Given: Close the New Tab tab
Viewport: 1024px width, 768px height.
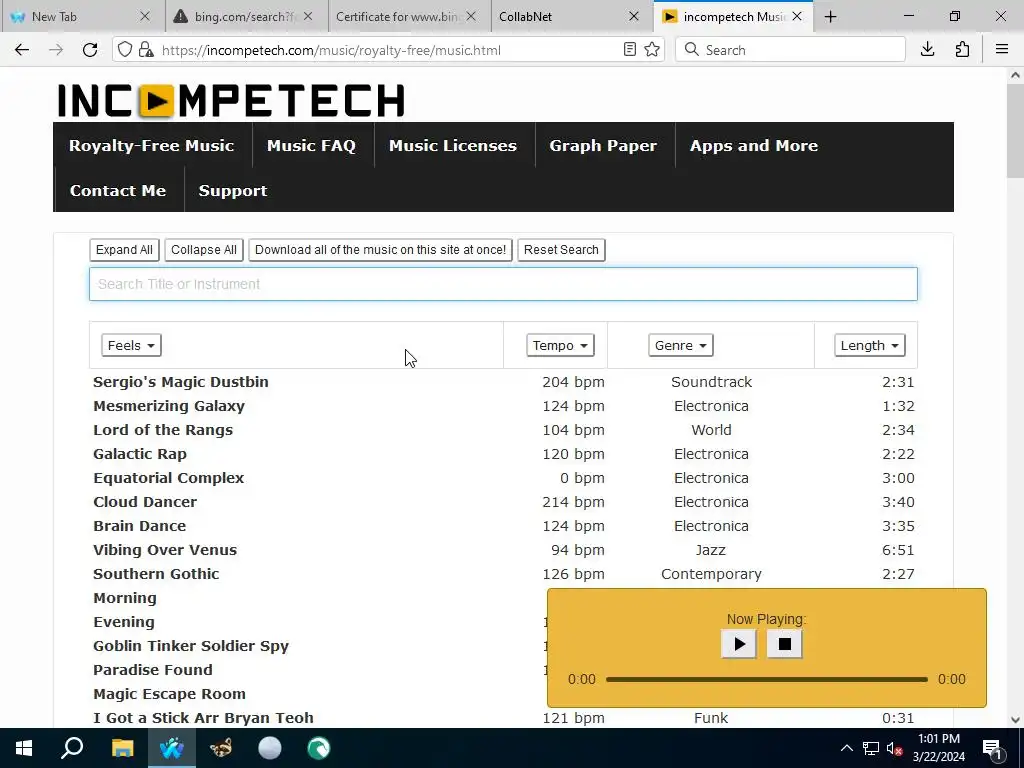Looking at the screenshot, I should coord(145,16).
